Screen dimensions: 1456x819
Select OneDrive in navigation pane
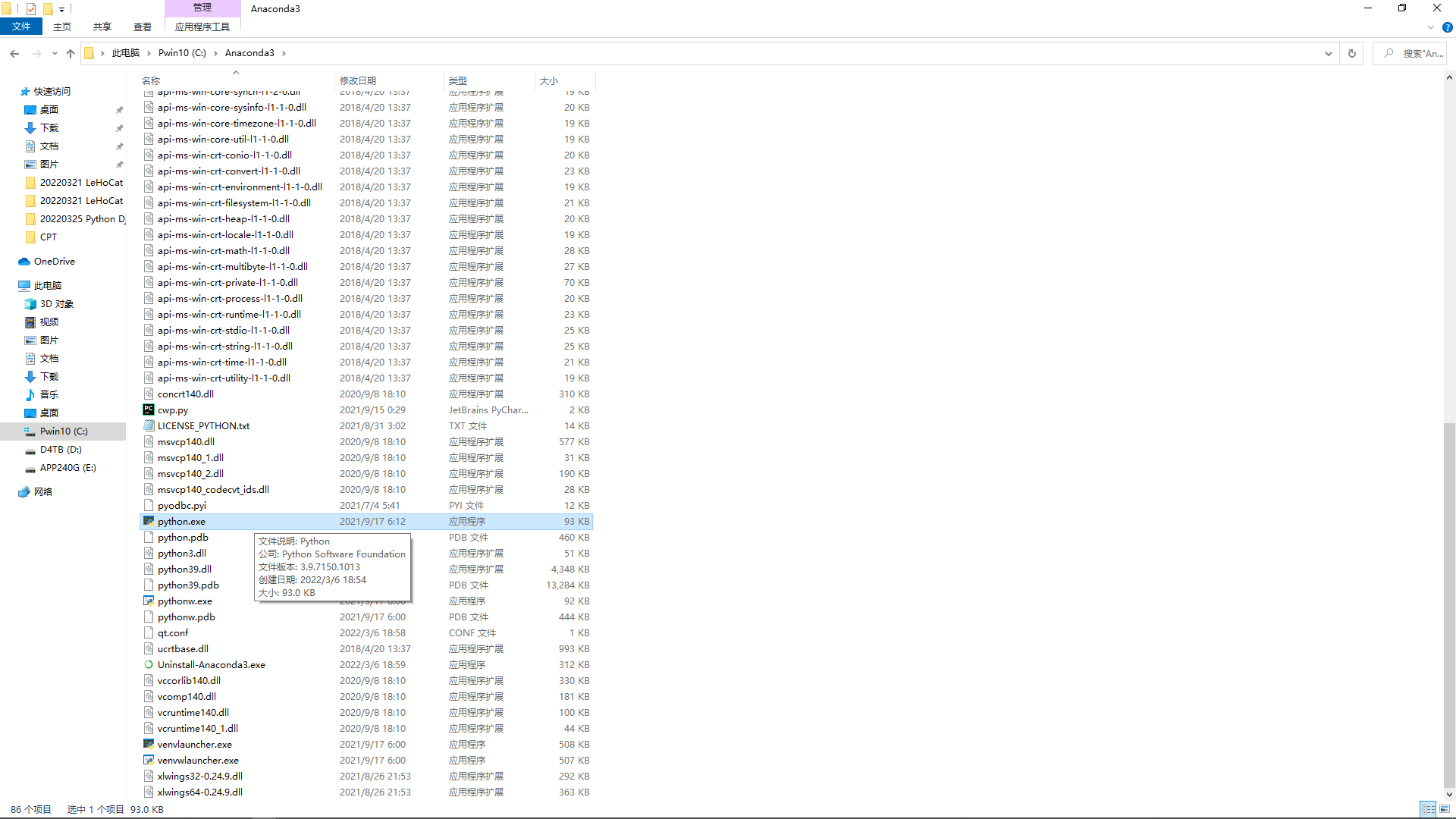55,261
